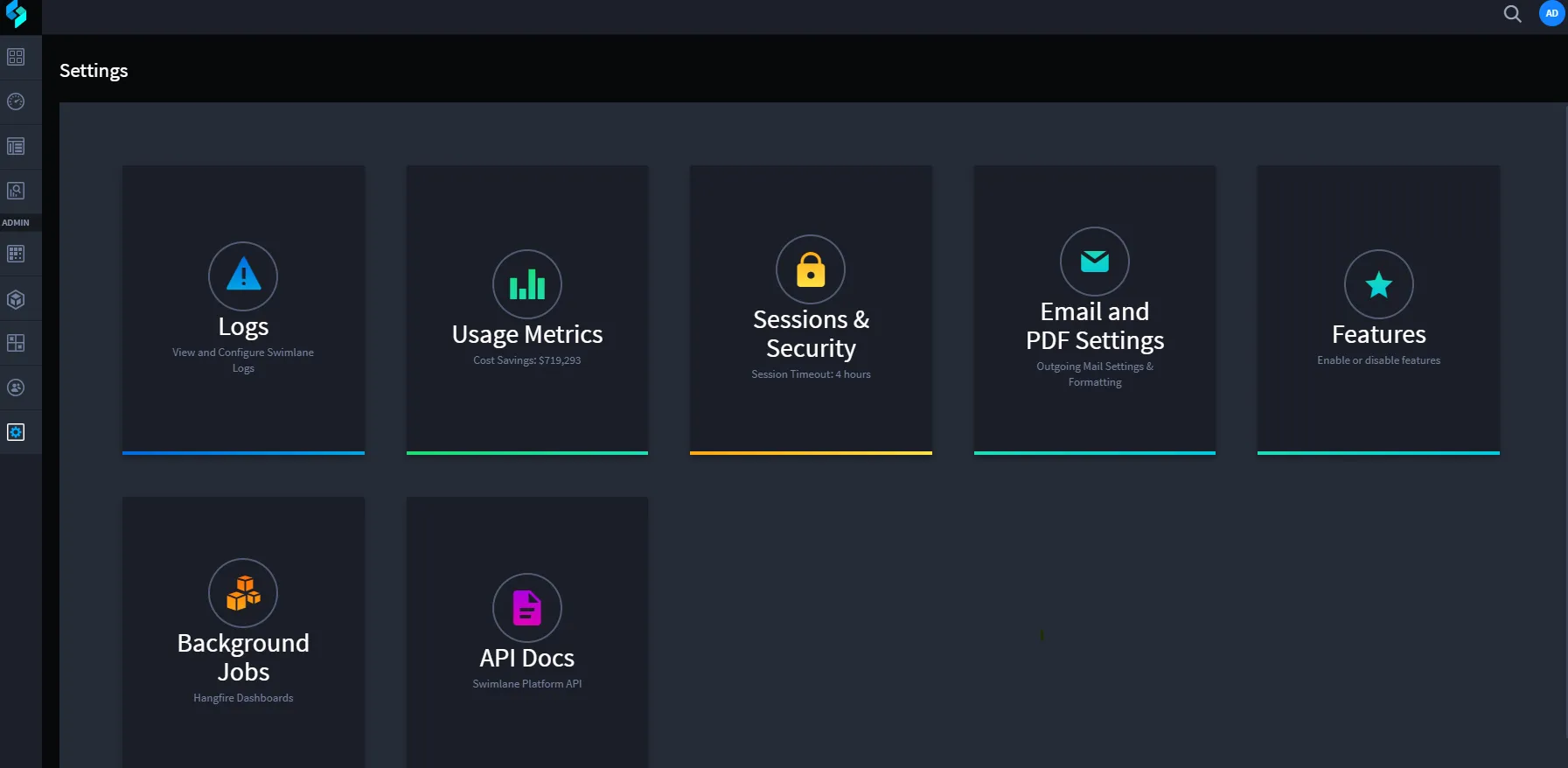Screen dimensions: 1568x768
Task: Select the Features star icon
Action: click(x=1379, y=284)
